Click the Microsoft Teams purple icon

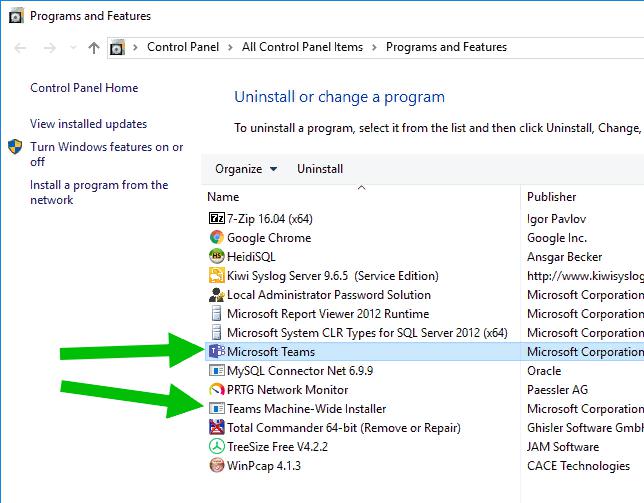click(216, 351)
